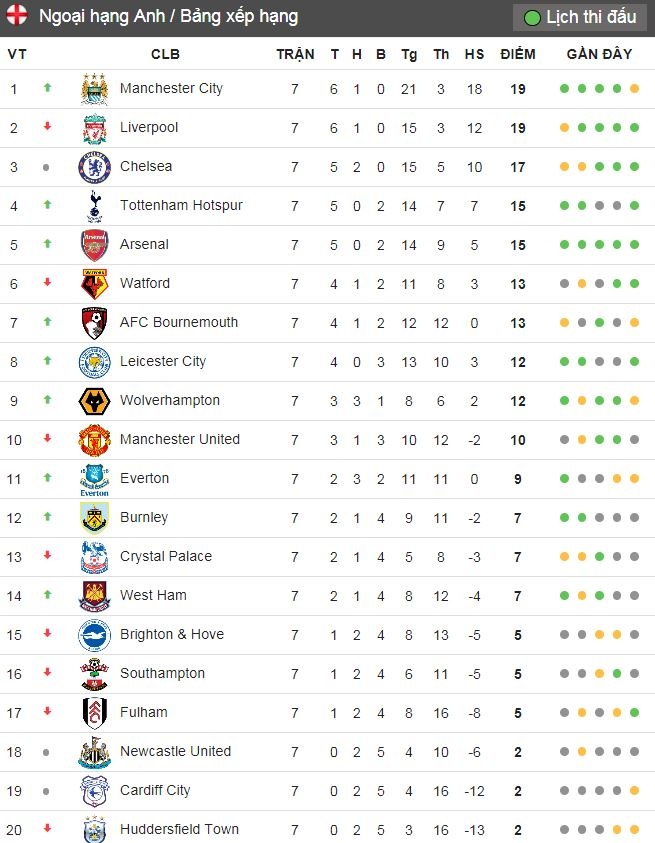Click the Liverpool club crest
The width and height of the screenshot is (655, 843).
[94, 128]
